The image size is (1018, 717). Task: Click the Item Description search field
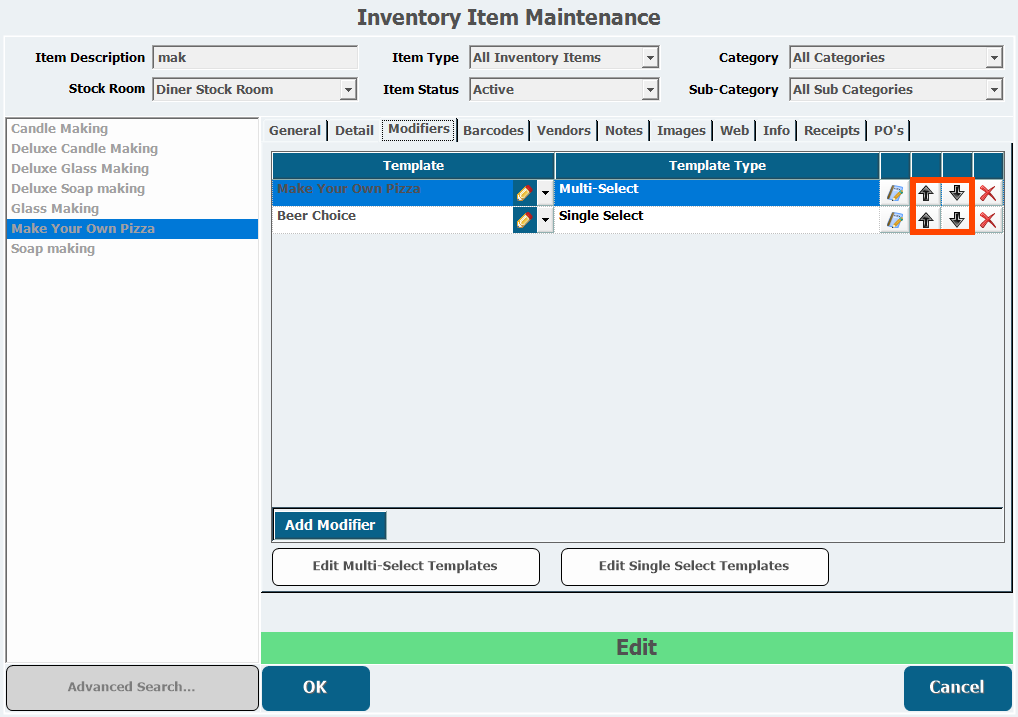coord(255,58)
